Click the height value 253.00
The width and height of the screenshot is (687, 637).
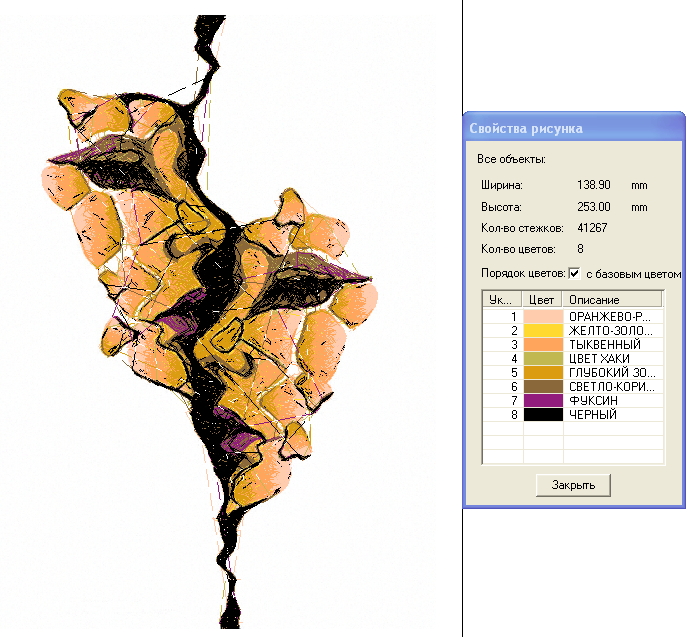click(594, 206)
